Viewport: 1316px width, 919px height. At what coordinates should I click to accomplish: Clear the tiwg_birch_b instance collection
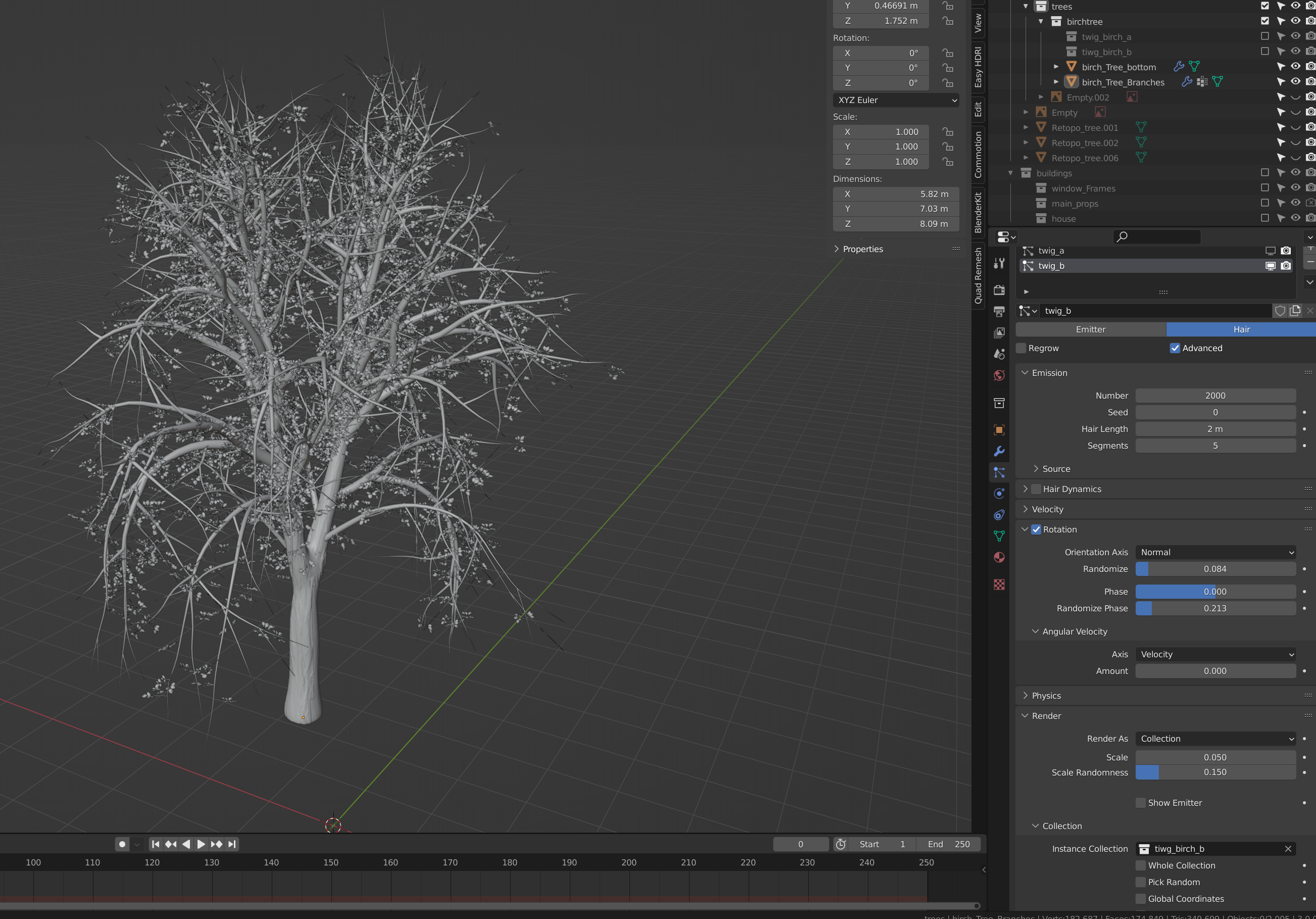click(1288, 848)
